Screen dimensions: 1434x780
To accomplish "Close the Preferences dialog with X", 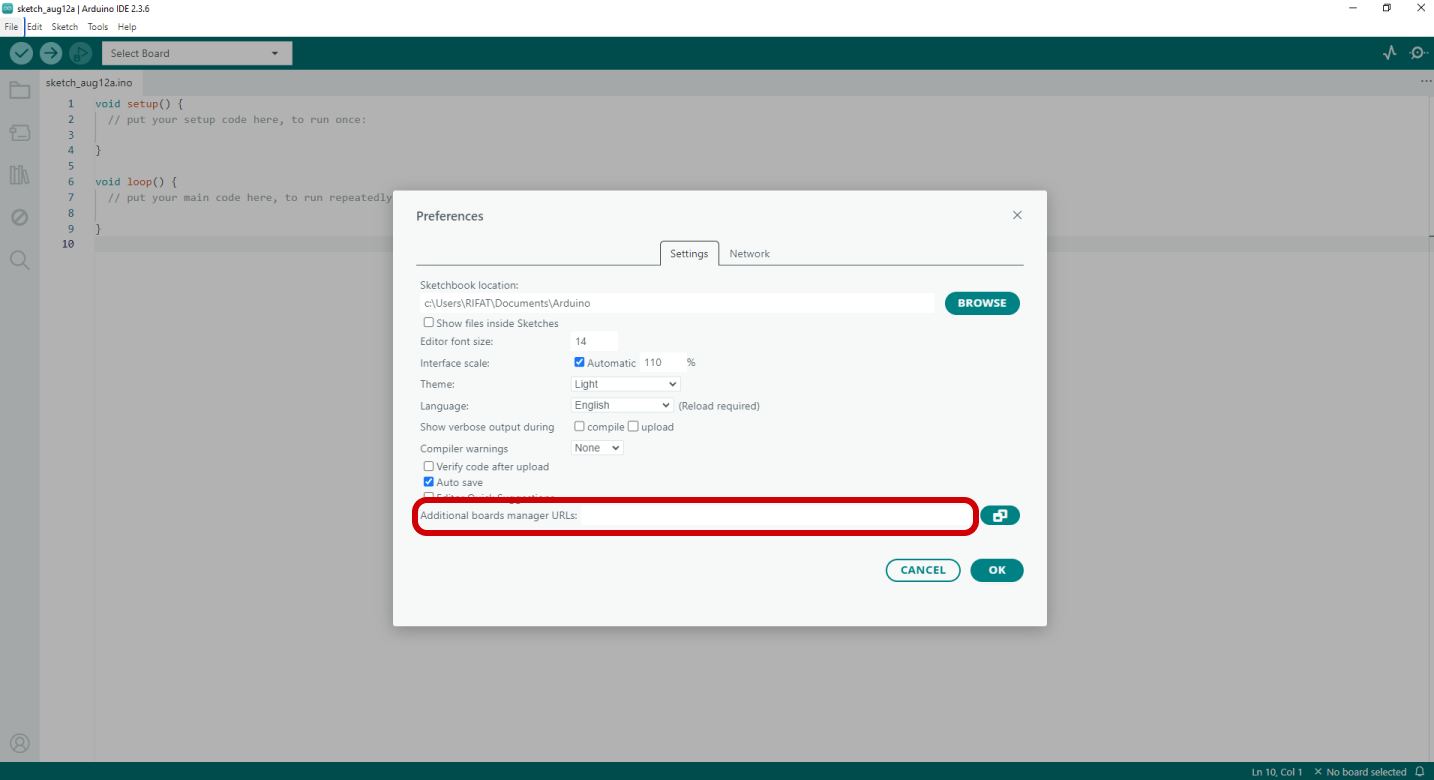I will pyautogui.click(x=1017, y=215).
